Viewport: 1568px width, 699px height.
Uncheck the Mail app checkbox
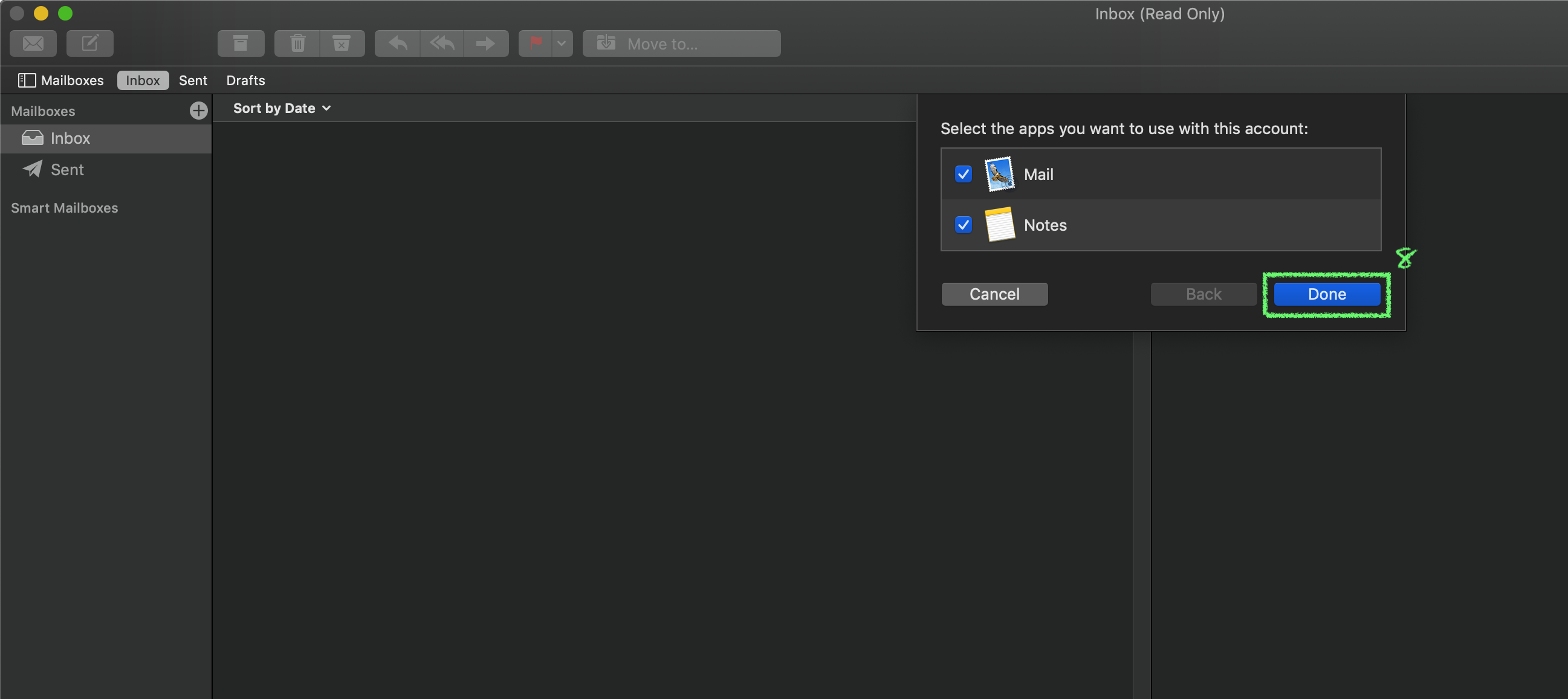click(x=963, y=174)
